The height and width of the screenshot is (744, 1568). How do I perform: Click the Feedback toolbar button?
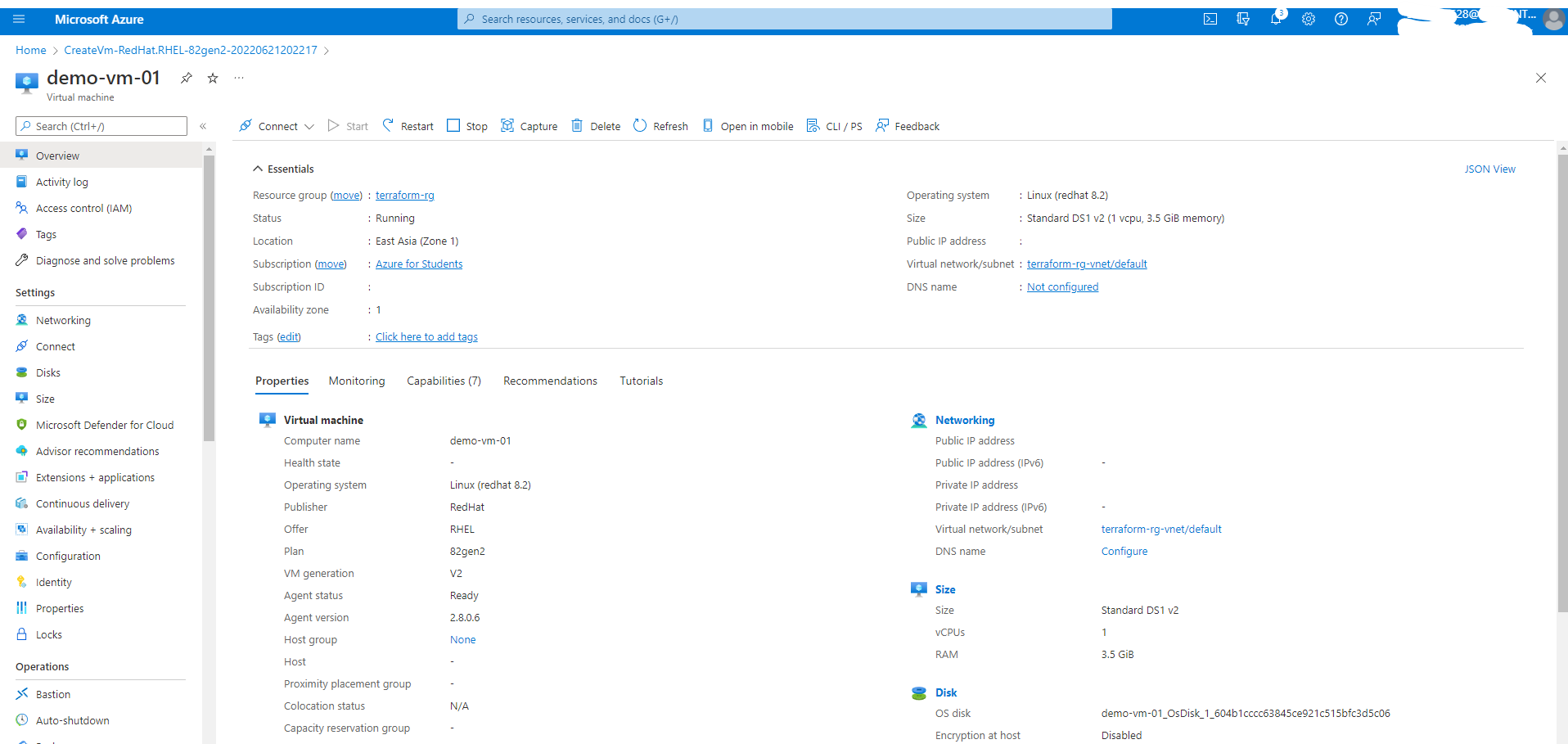point(908,126)
